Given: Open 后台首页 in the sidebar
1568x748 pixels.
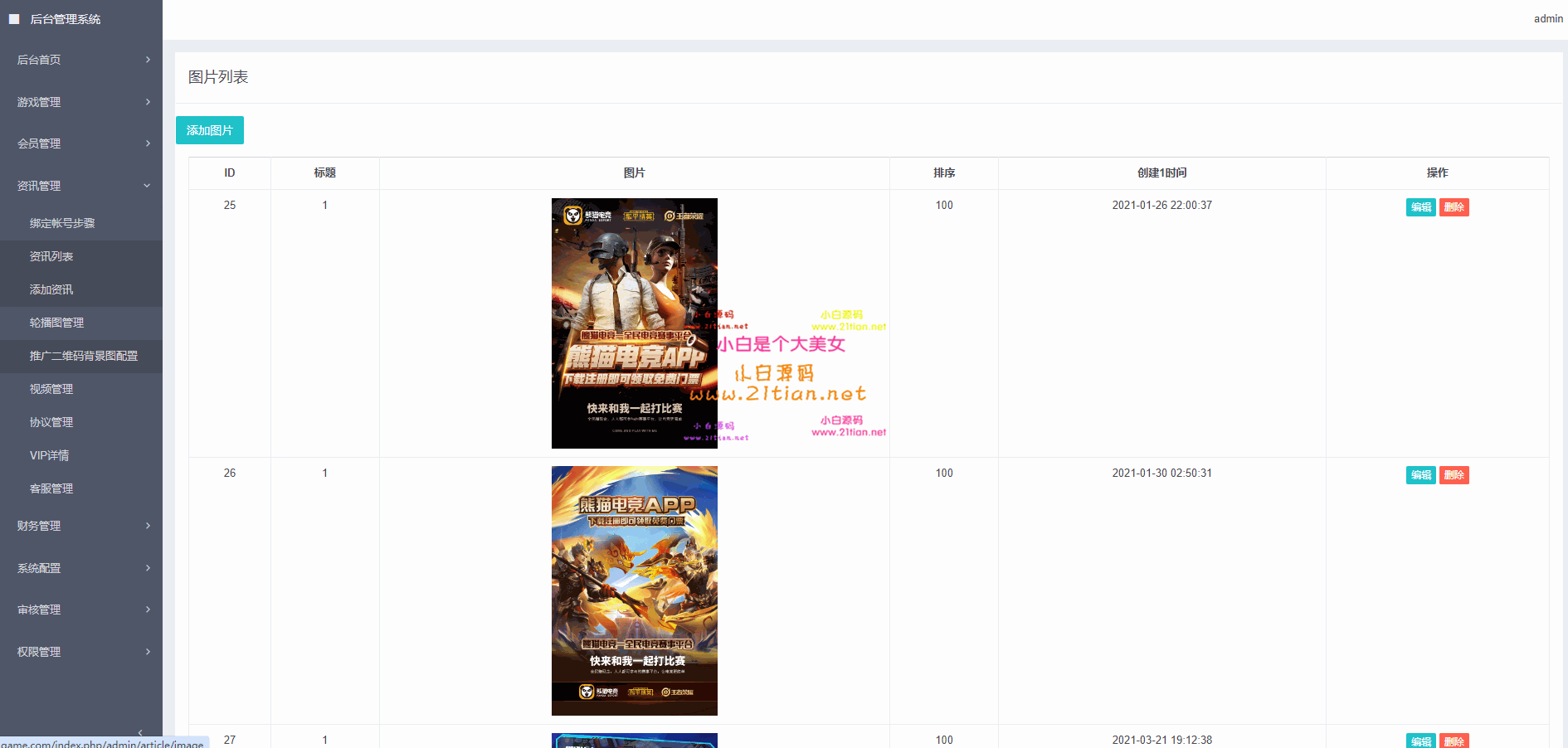Looking at the screenshot, I should [x=81, y=60].
